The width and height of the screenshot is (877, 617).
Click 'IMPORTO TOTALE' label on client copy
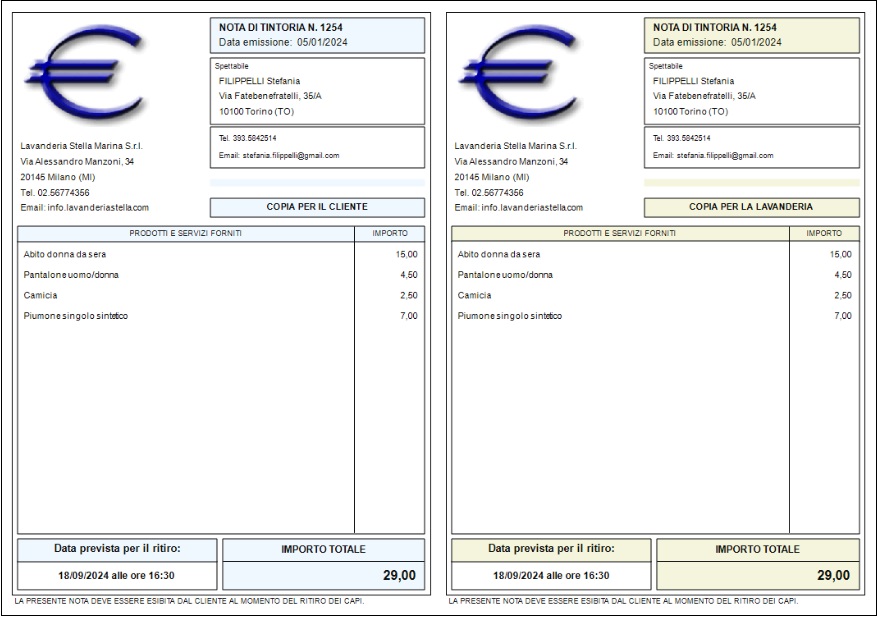323,550
